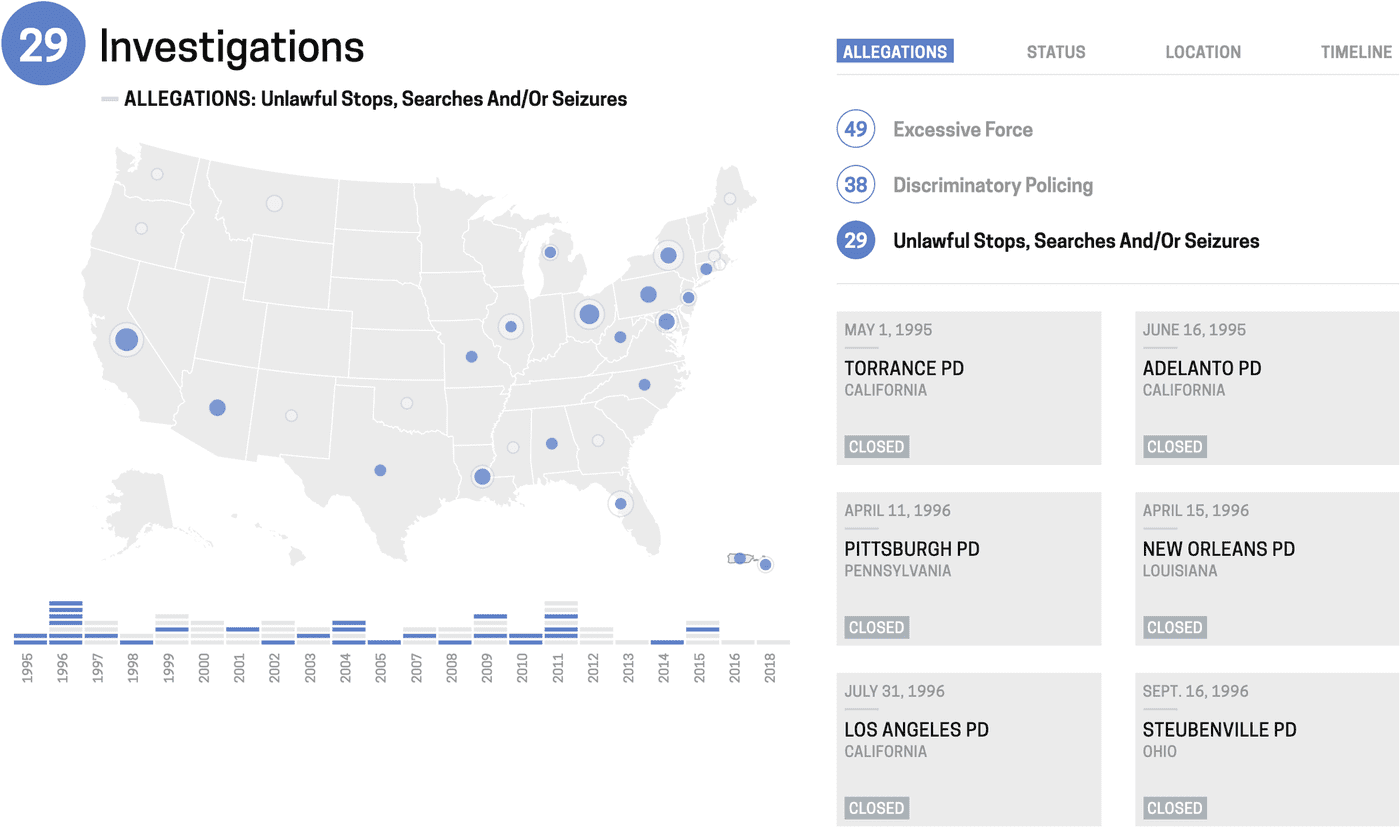Select the 2018 bar in timeline

click(x=773, y=642)
